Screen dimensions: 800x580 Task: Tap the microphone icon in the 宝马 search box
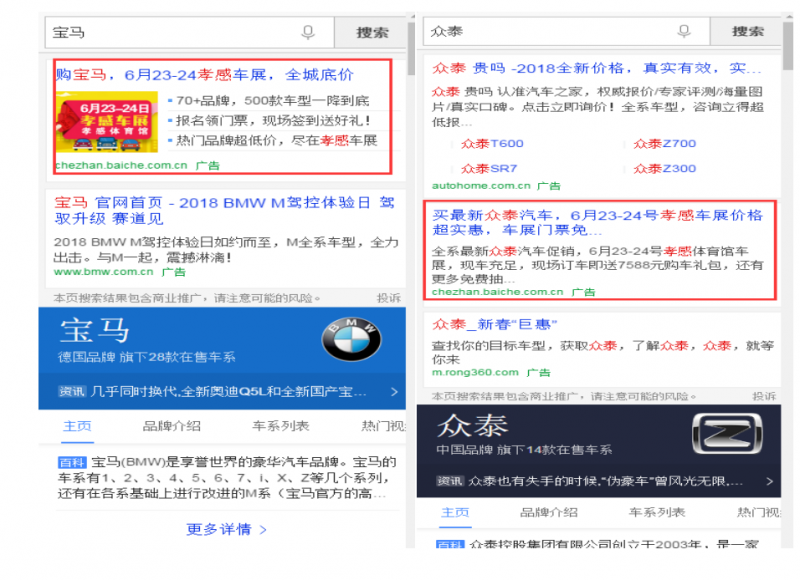[x=308, y=33]
